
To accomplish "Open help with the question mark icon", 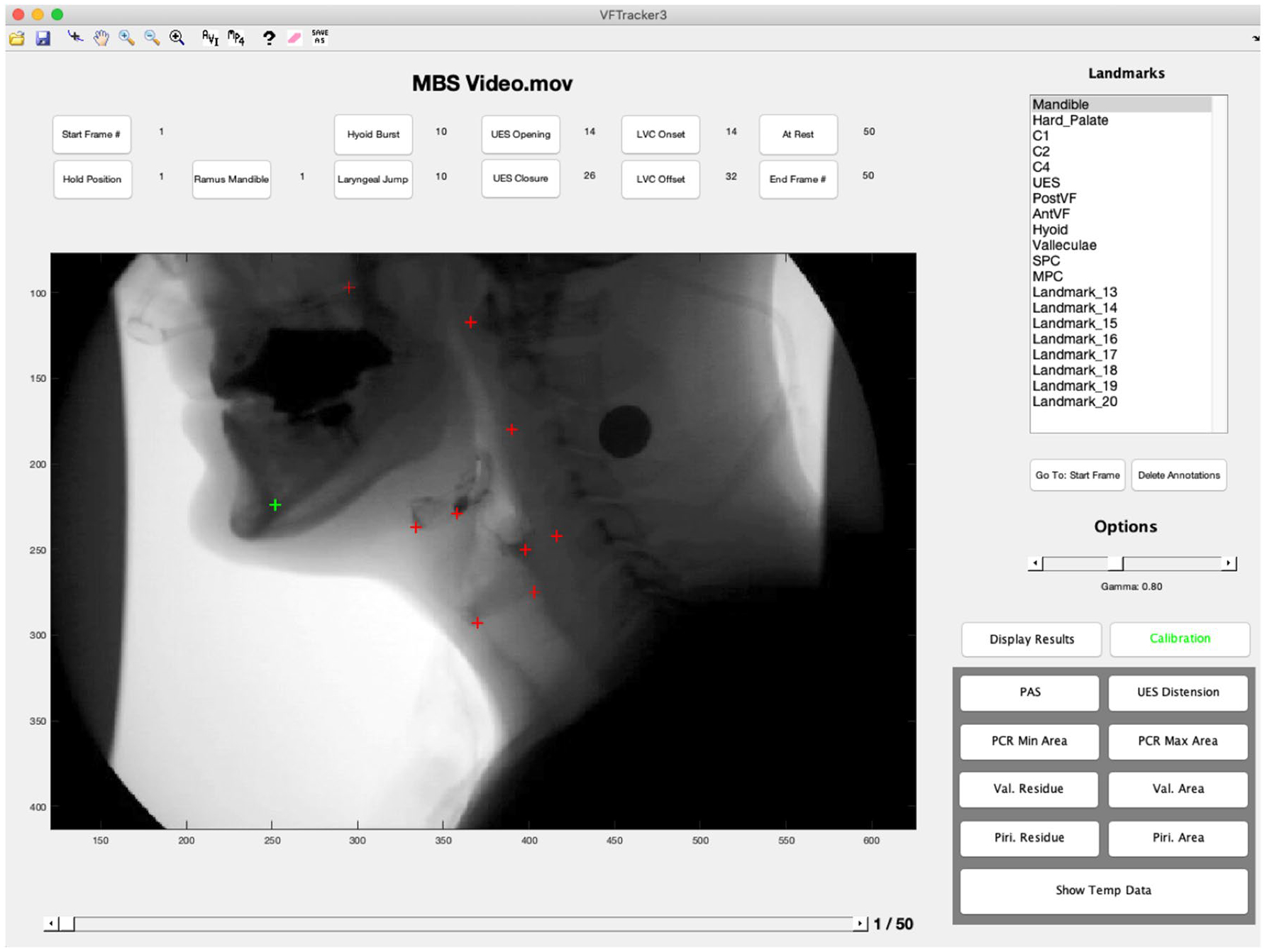I will tap(268, 38).
